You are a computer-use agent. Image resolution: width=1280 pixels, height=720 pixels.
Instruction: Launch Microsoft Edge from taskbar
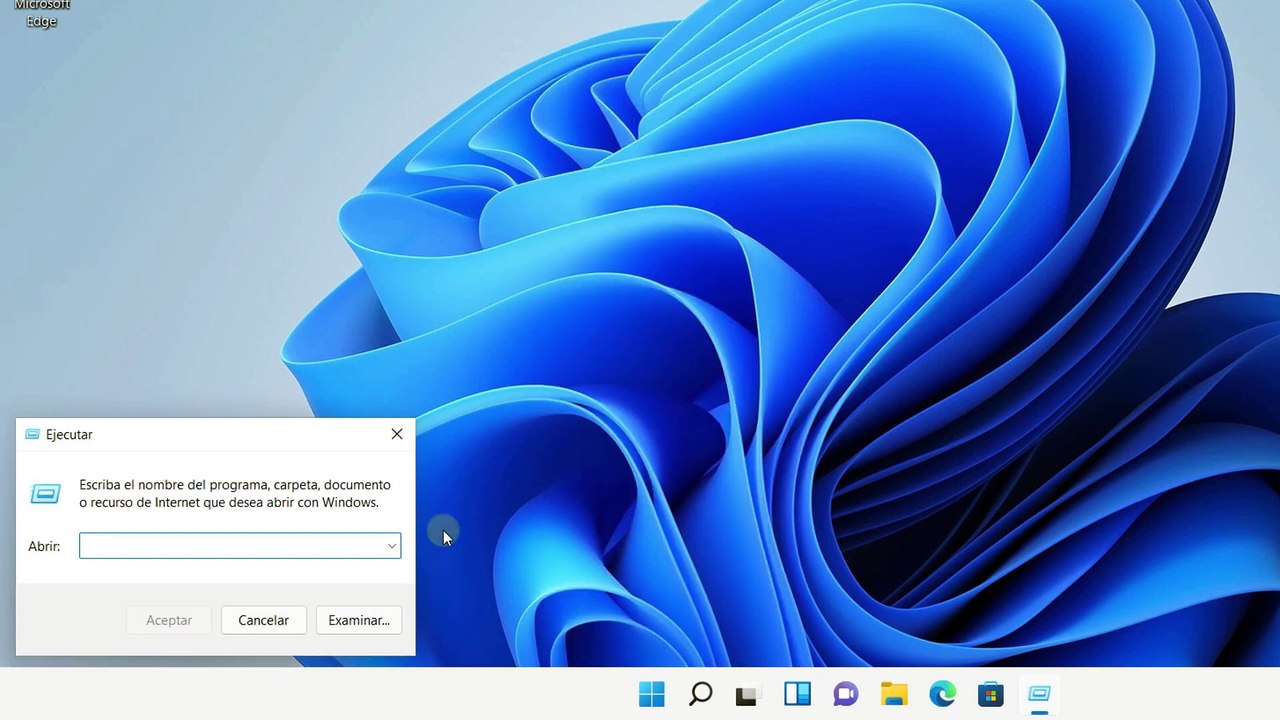coord(942,693)
